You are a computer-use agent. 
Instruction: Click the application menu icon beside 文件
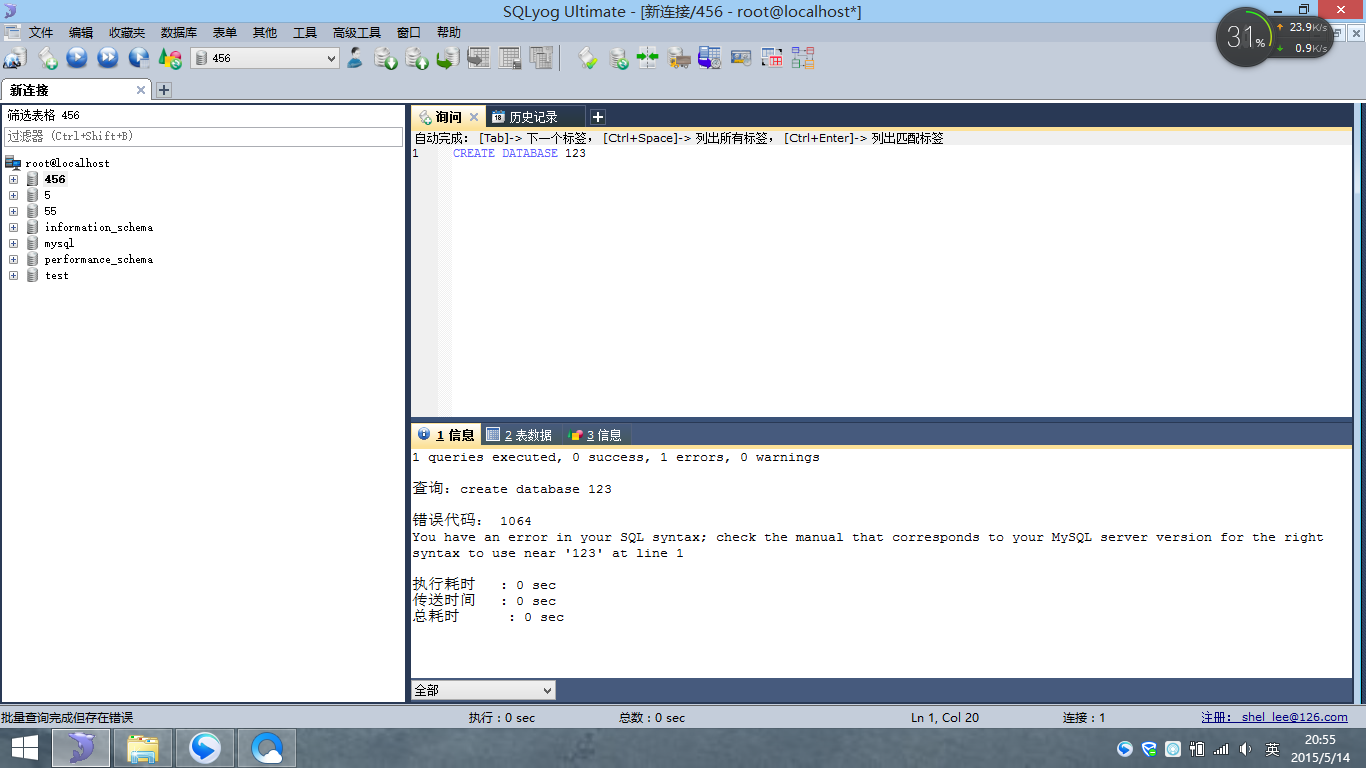tap(11, 33)
